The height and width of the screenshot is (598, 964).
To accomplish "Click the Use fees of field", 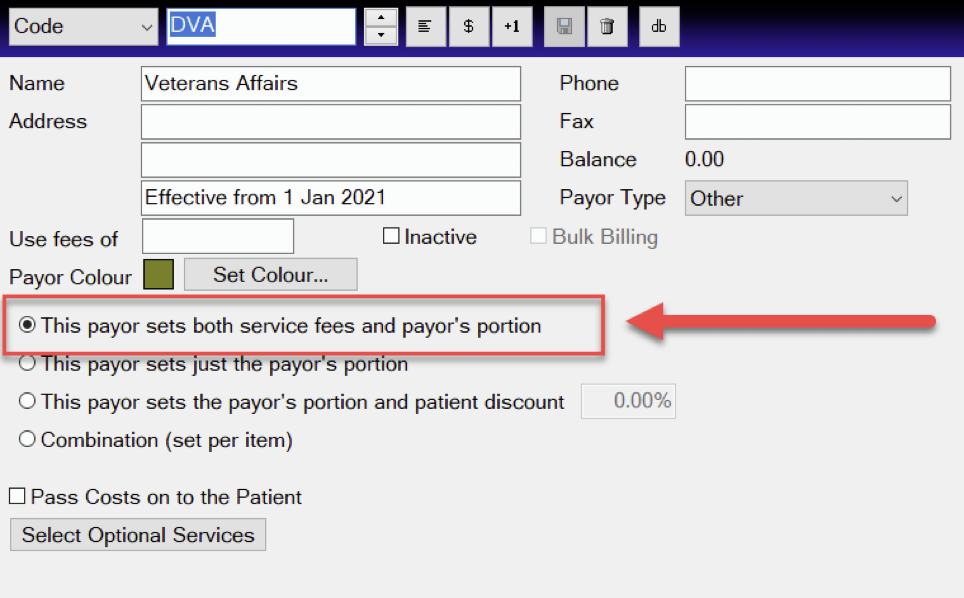I will (x=218, y=237).
